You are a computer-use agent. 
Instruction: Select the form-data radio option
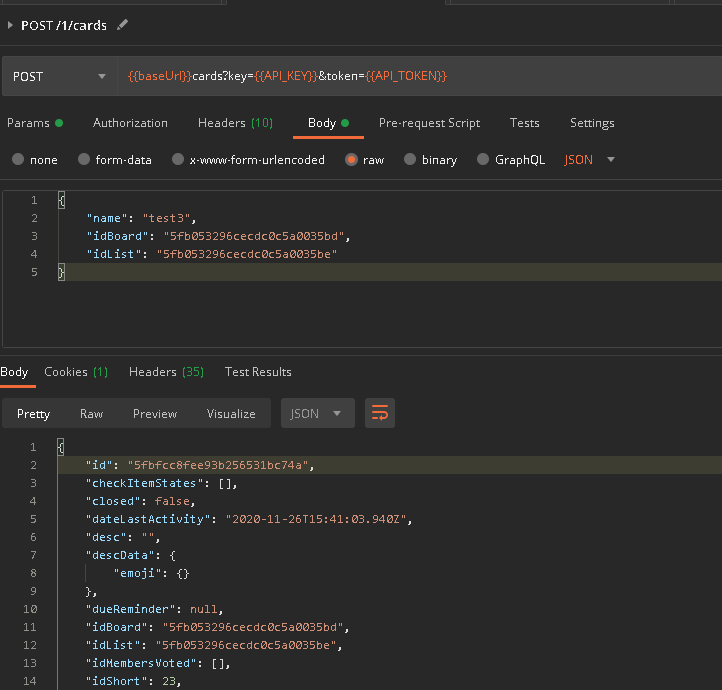84,159
